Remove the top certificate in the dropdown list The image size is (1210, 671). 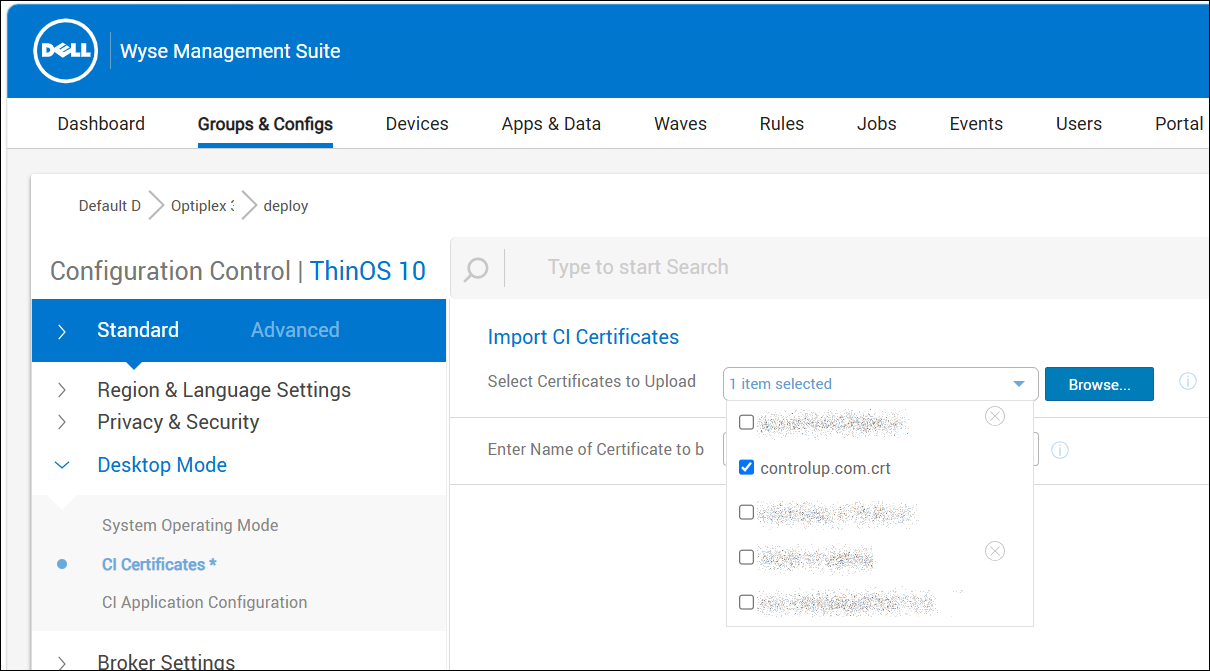tap(995, 416)
